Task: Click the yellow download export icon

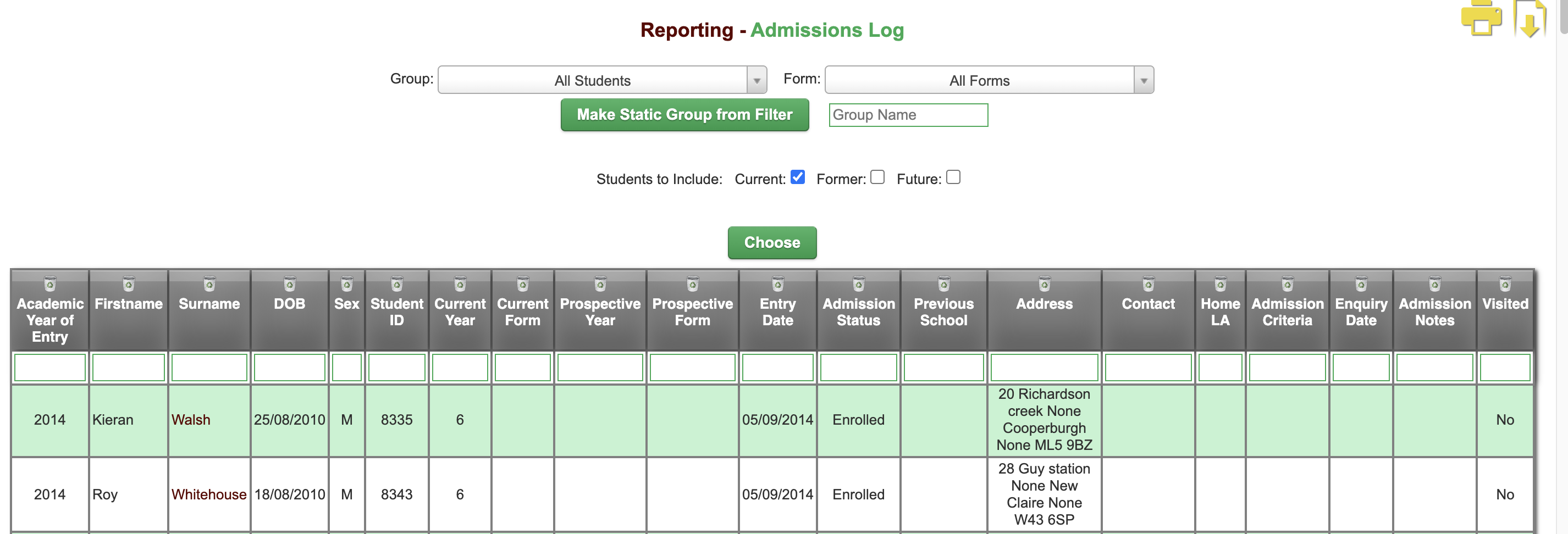Action: click(x=1530, y=19)
